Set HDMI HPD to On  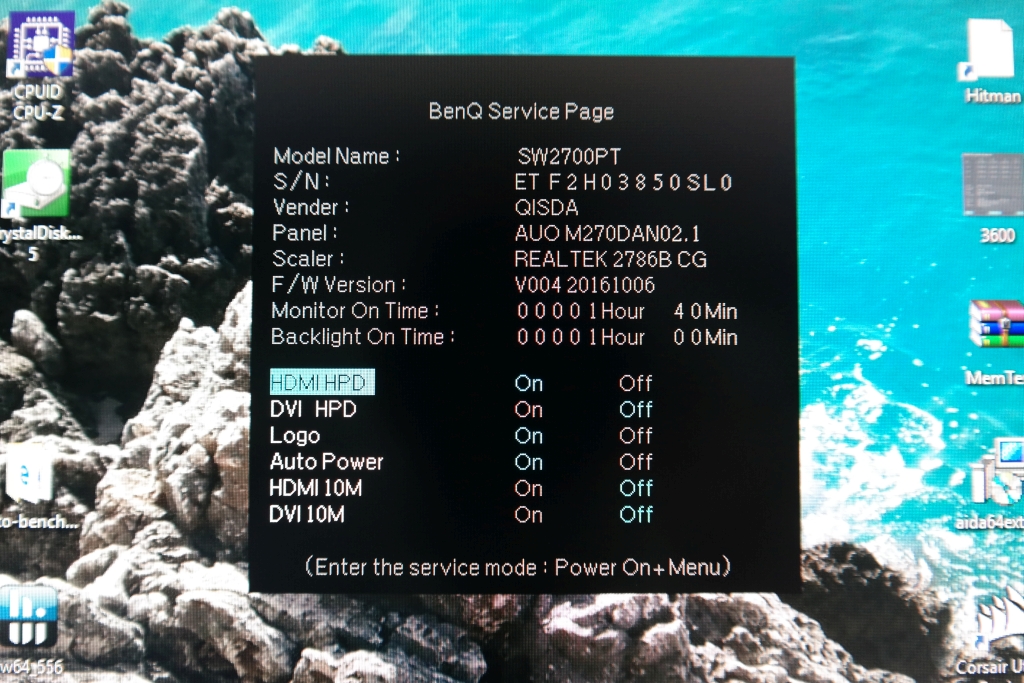[528, 383]
